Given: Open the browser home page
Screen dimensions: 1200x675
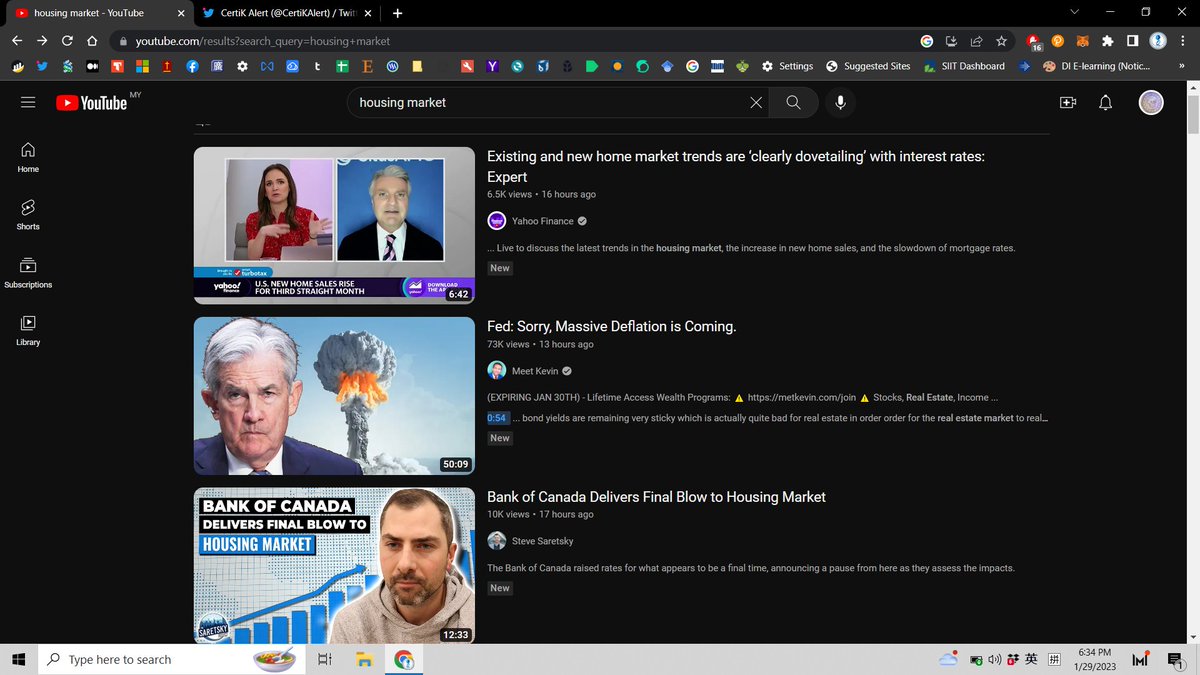Looking at the screenshot, I should 92,41.
